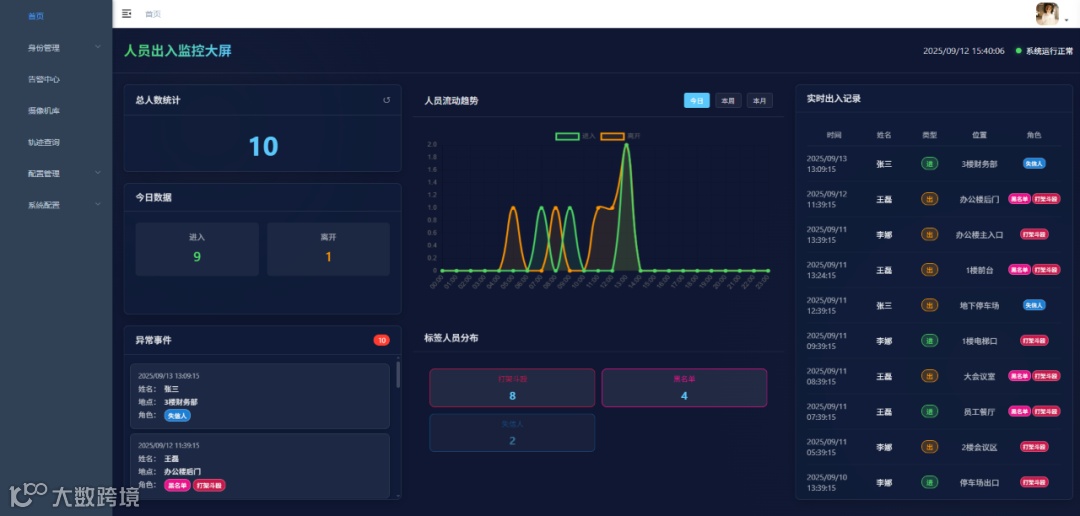
Task: Click the 离开 count card showing 1
Action: (x=329, y=249)
